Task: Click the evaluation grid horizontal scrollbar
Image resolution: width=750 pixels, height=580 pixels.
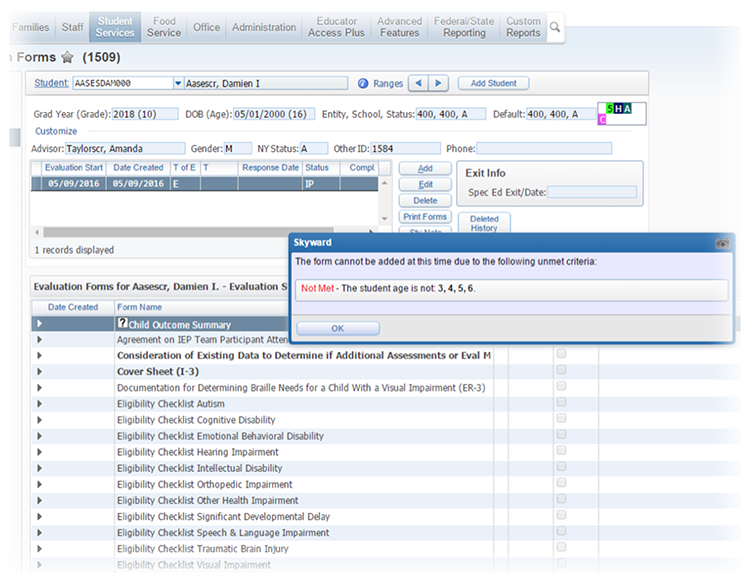Action: click(188, 232)
